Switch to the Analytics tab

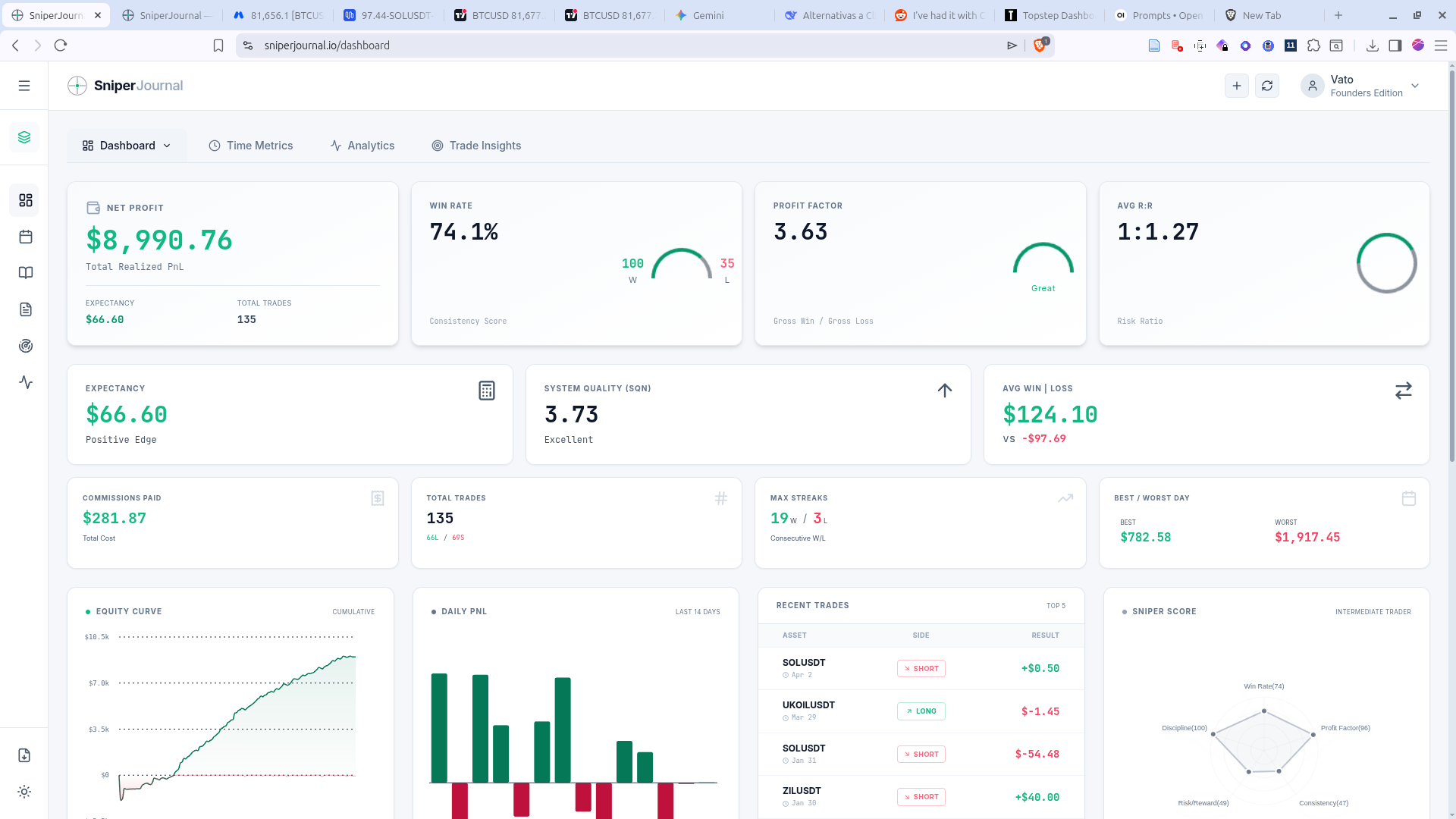(x=362, y=146)
